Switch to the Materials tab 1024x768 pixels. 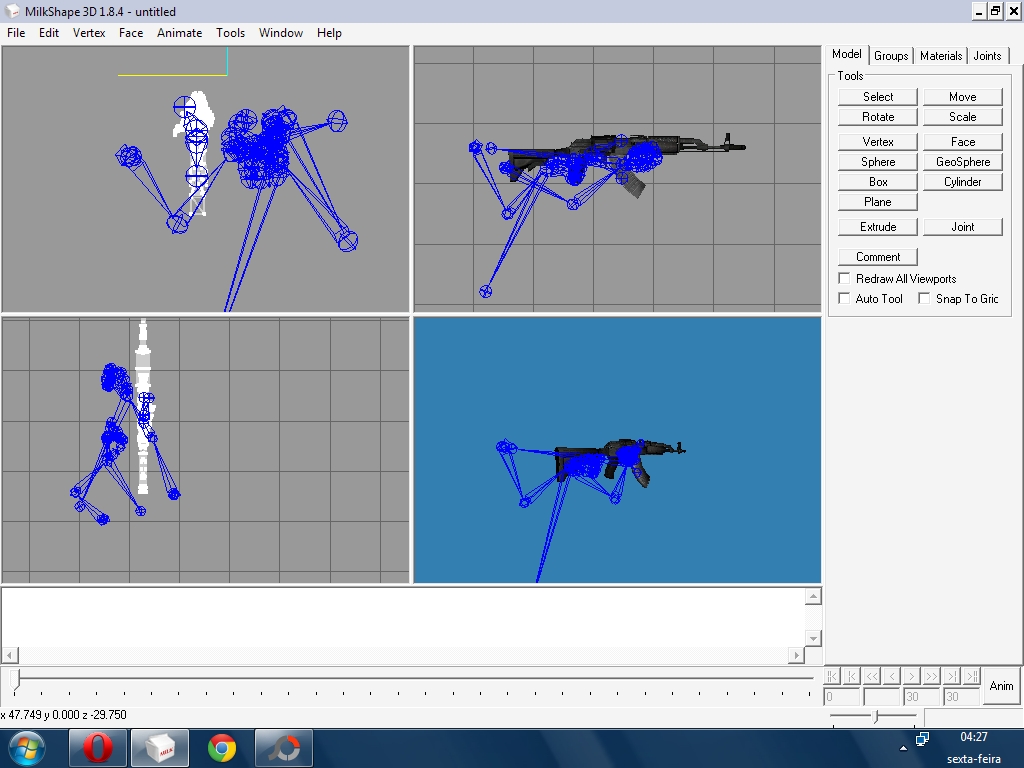point(941,56)
